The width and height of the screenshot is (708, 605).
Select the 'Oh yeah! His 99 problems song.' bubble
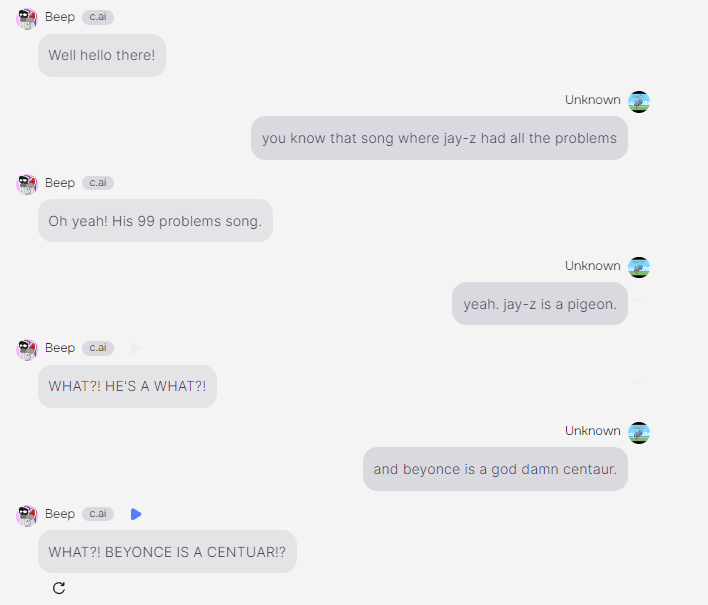[x=155, y=221]
